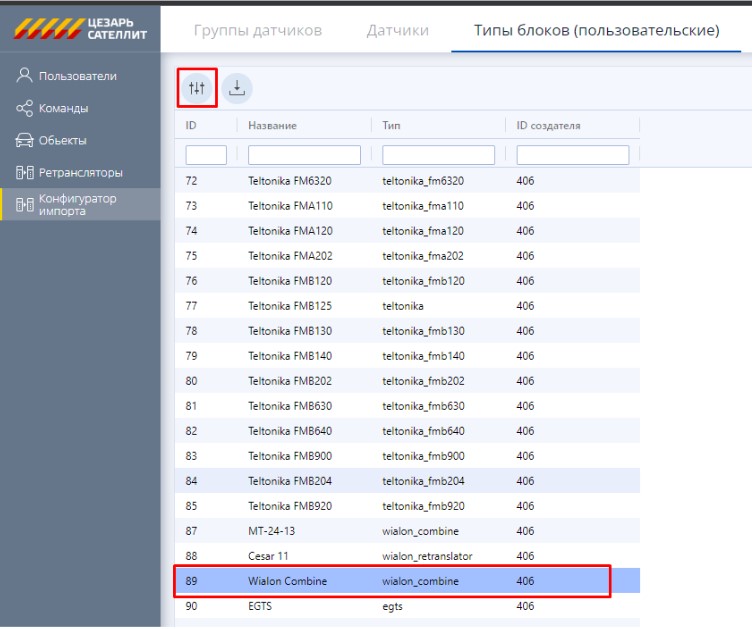Select the Teltonika FMB900 row
The width and height of the screenshot is (753, 629).
pyautogui.click(x=408, y=456)
